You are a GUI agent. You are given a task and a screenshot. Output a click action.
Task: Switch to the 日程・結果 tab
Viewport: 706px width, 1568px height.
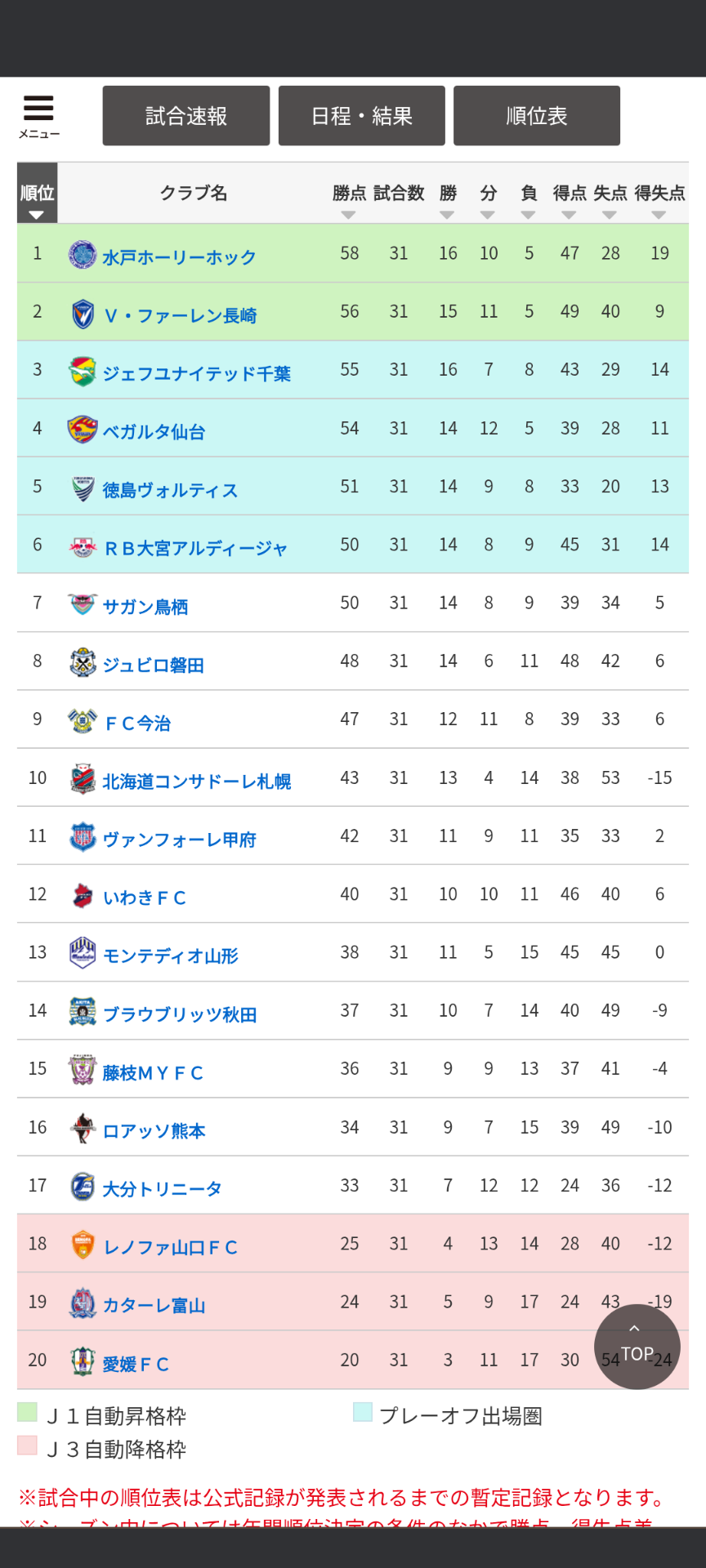tap(362, 116)
